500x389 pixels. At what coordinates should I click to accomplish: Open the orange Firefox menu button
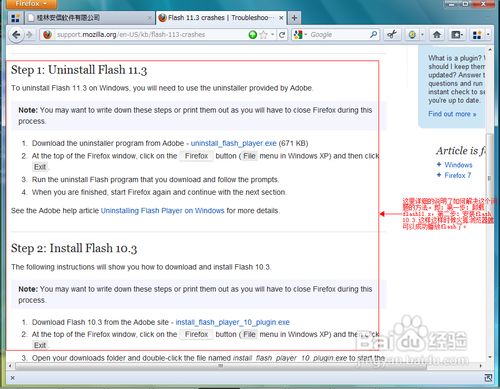point(31,4)
